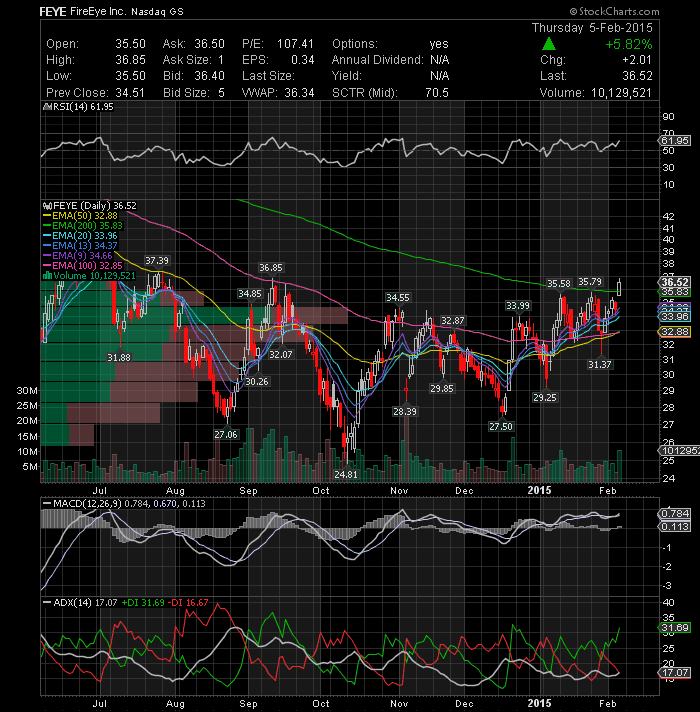The width and height of the screenshot is (700, 712).
Task: Click the Prev Close value 34.51
Action: 130,93
